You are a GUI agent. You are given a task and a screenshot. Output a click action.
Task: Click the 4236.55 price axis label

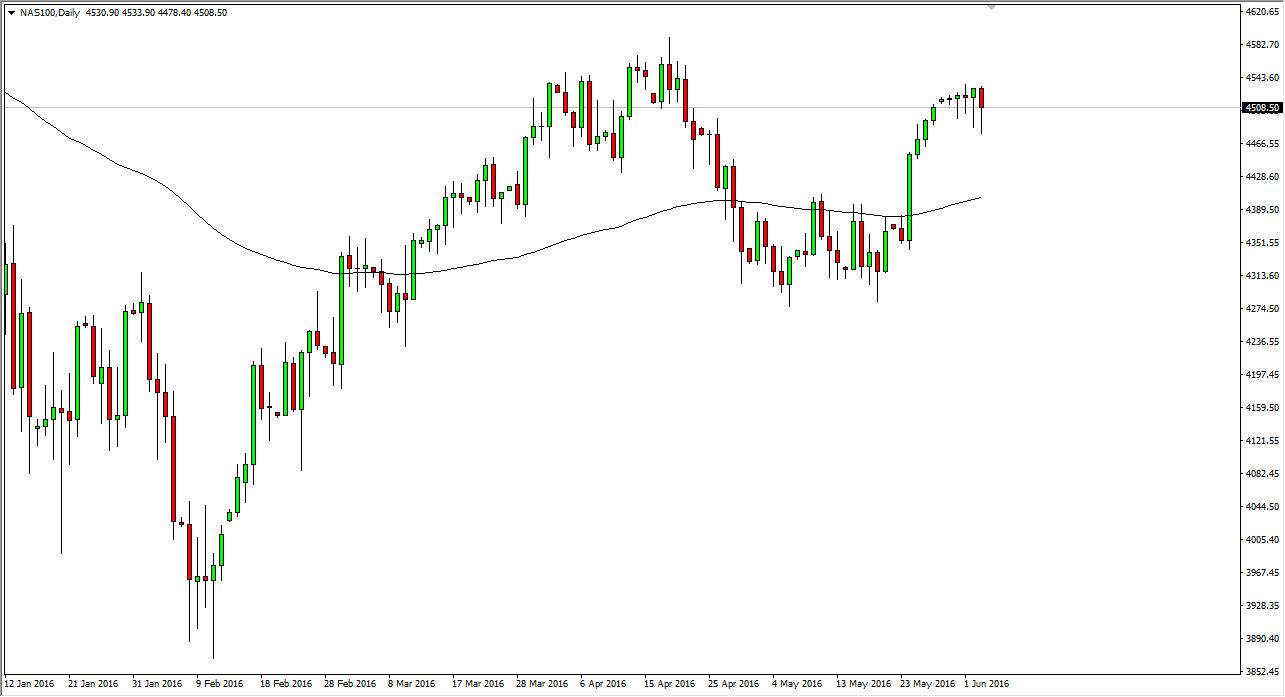[x=1261, y=342]
